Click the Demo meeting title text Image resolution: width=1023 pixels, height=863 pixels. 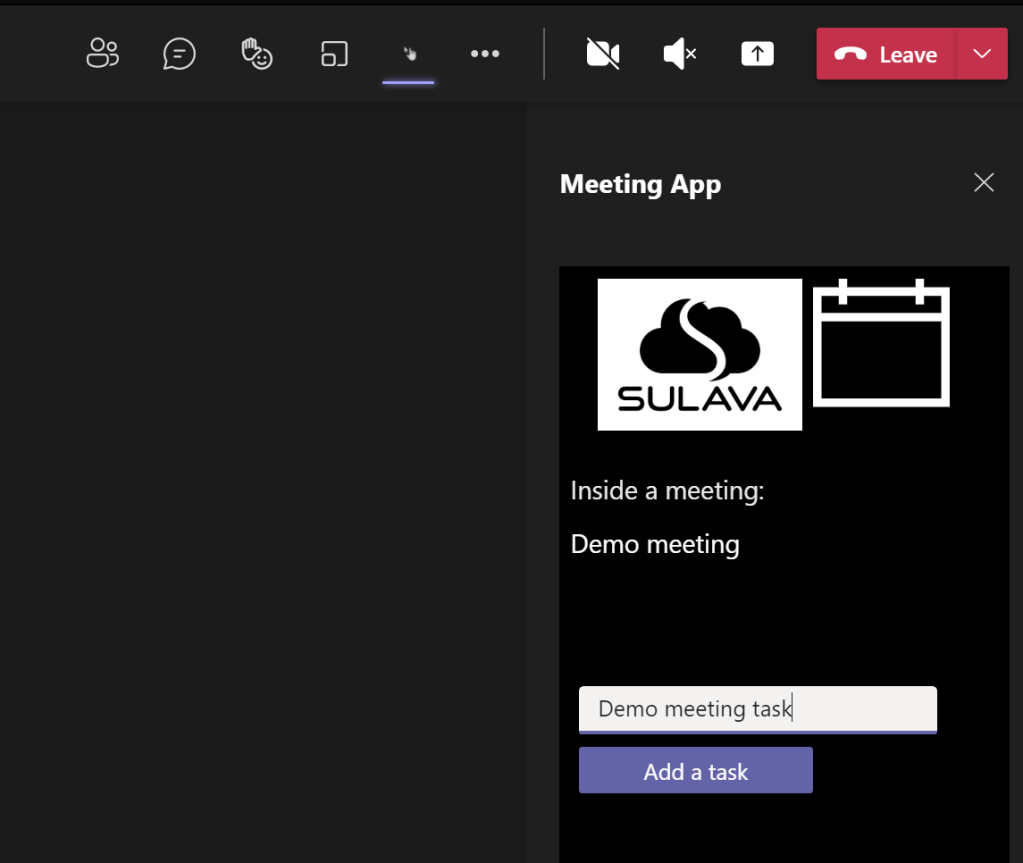pyautogui.click(x=655, y=545)
